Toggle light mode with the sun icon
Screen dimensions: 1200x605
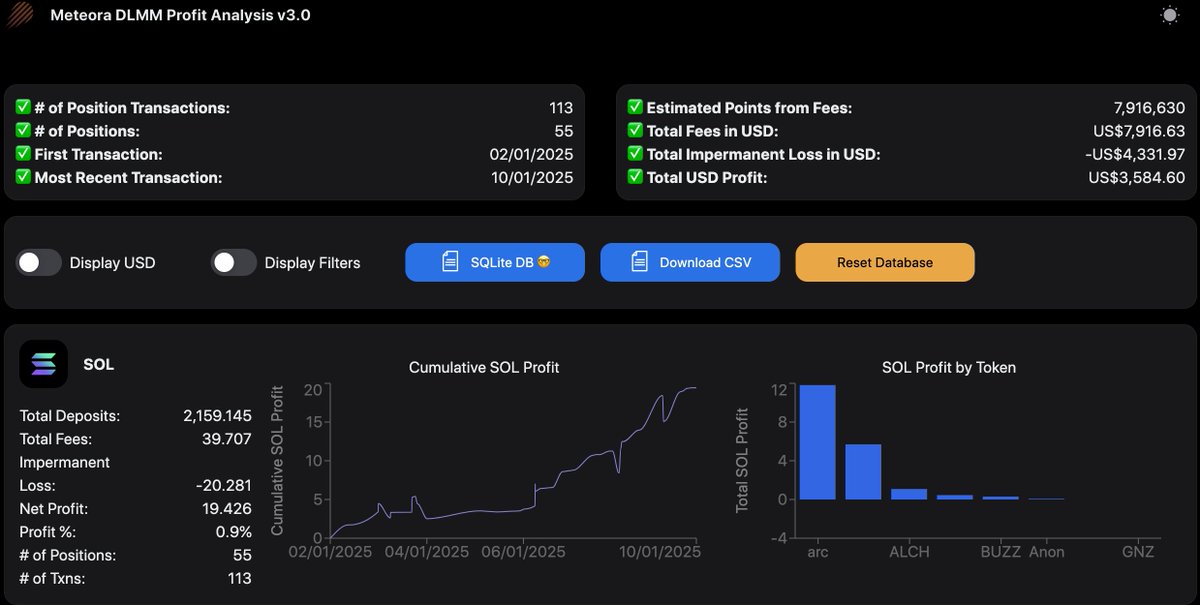tap(1169, 15)
